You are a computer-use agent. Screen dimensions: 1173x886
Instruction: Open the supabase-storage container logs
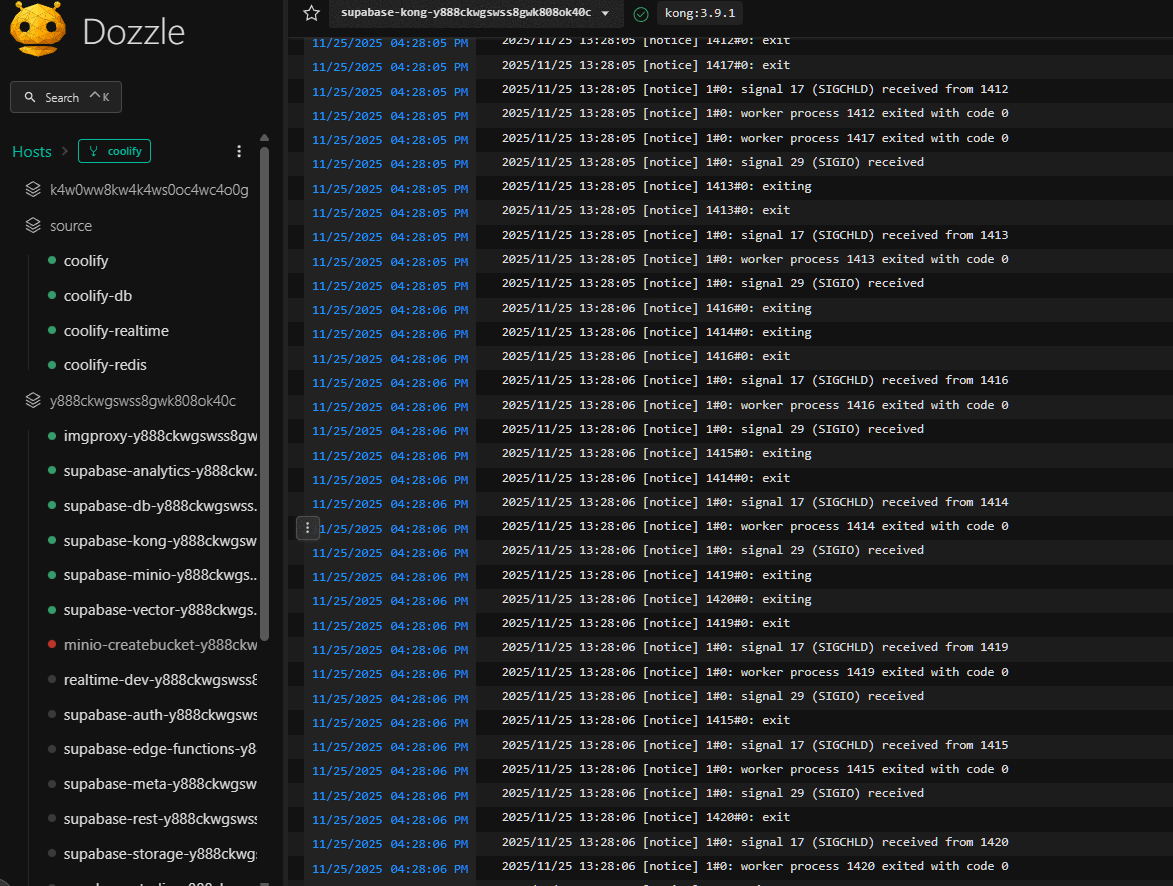160,854
